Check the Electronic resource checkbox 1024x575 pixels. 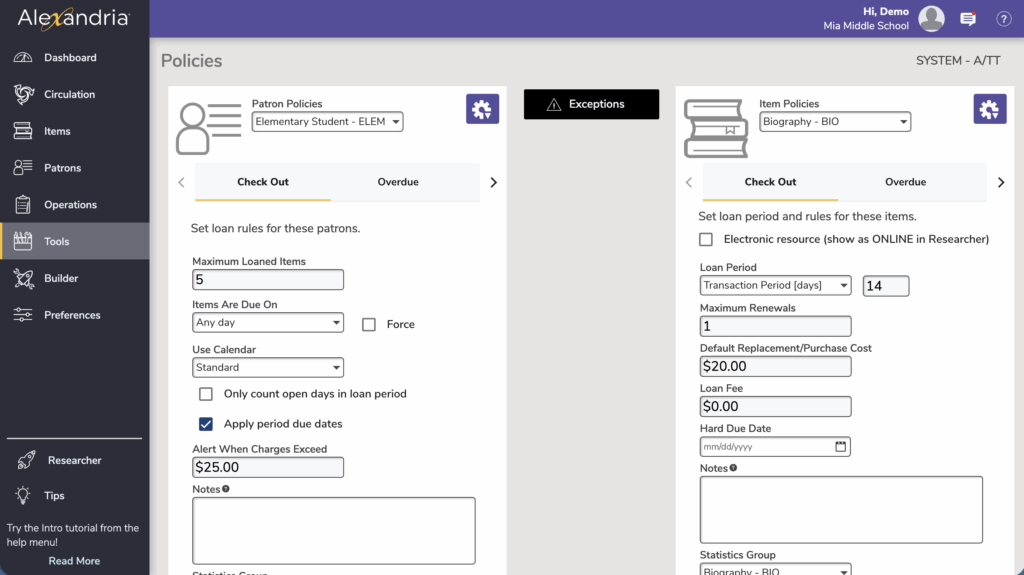coord(706,239)
